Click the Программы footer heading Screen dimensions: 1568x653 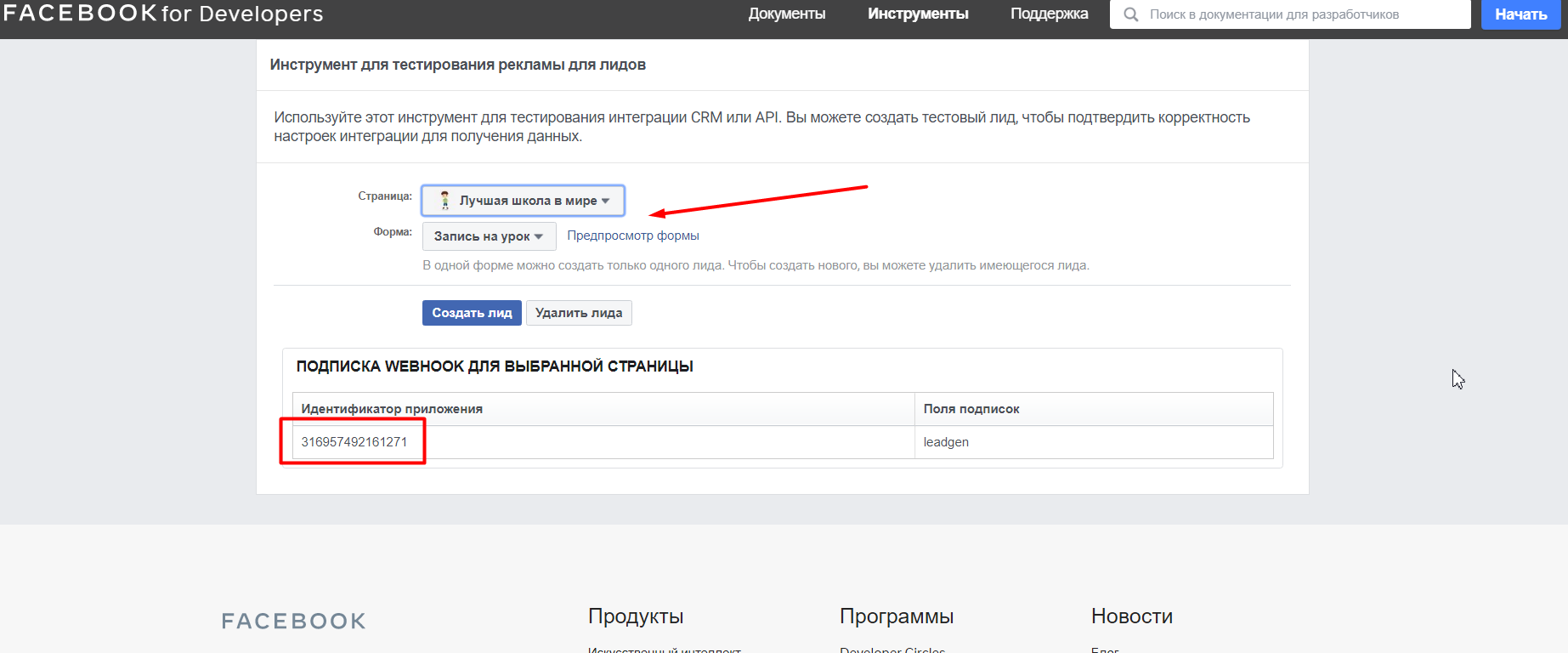point(897,616)
